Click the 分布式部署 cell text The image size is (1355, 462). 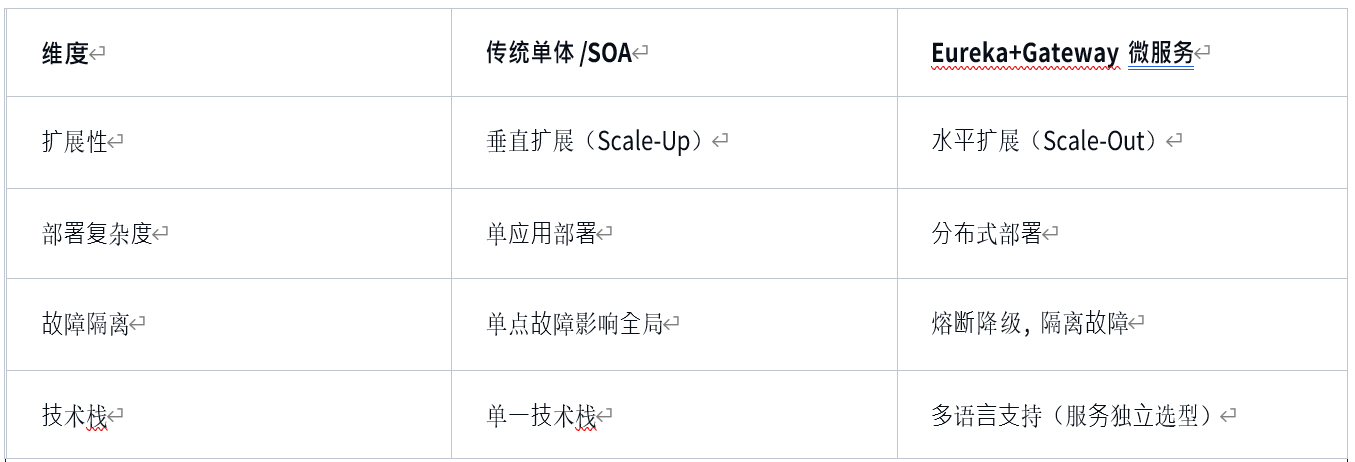pyautogui.click(x=986, y=234)
